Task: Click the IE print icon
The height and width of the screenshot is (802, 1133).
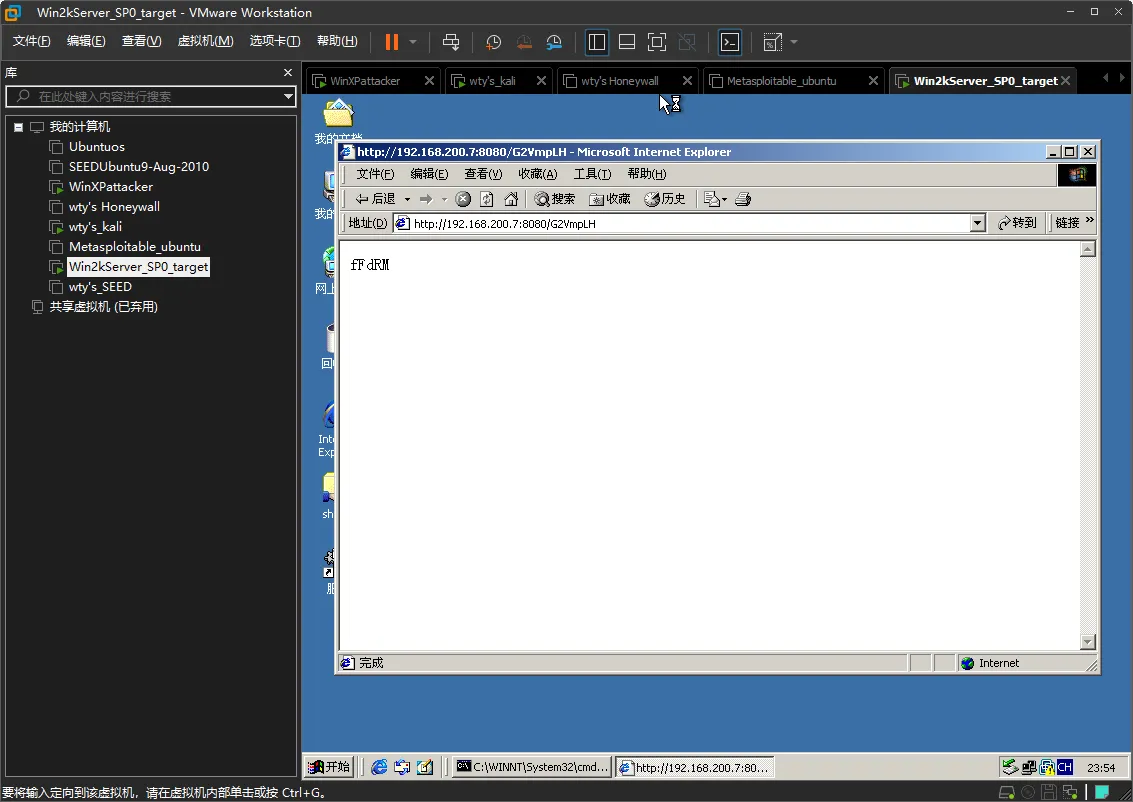Action: tap(743, 199)
